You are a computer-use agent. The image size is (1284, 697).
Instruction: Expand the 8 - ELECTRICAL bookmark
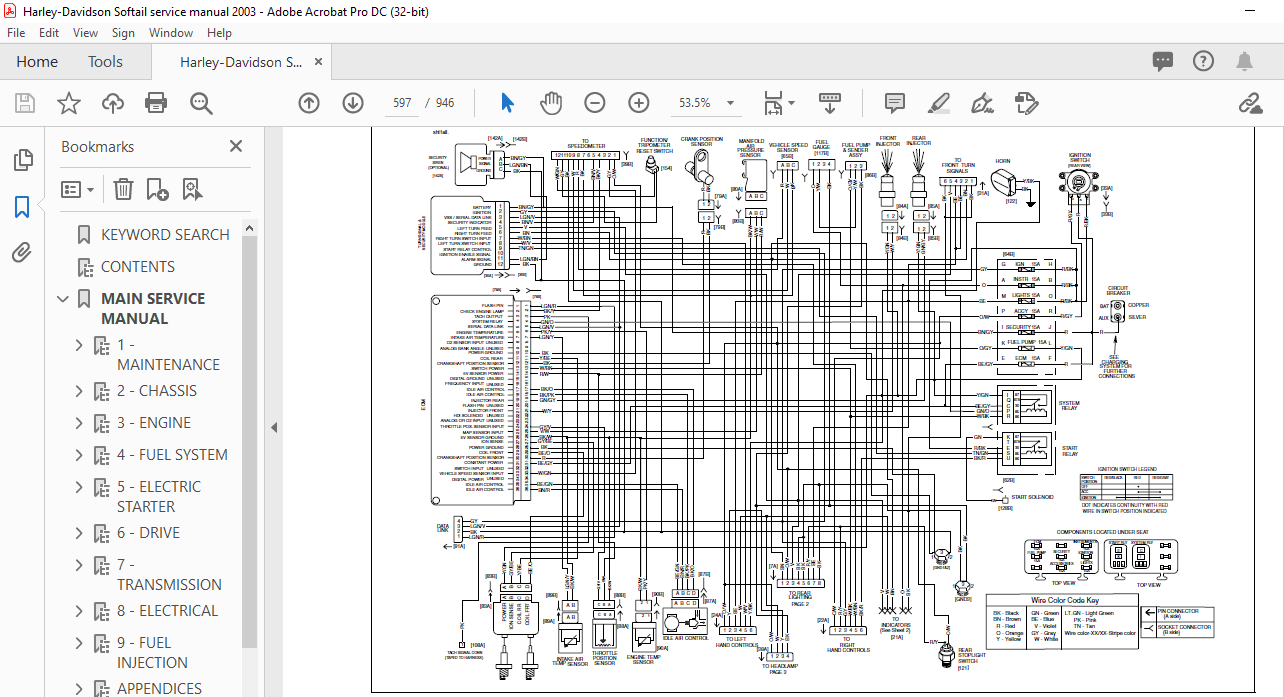[x=80, y=611]
